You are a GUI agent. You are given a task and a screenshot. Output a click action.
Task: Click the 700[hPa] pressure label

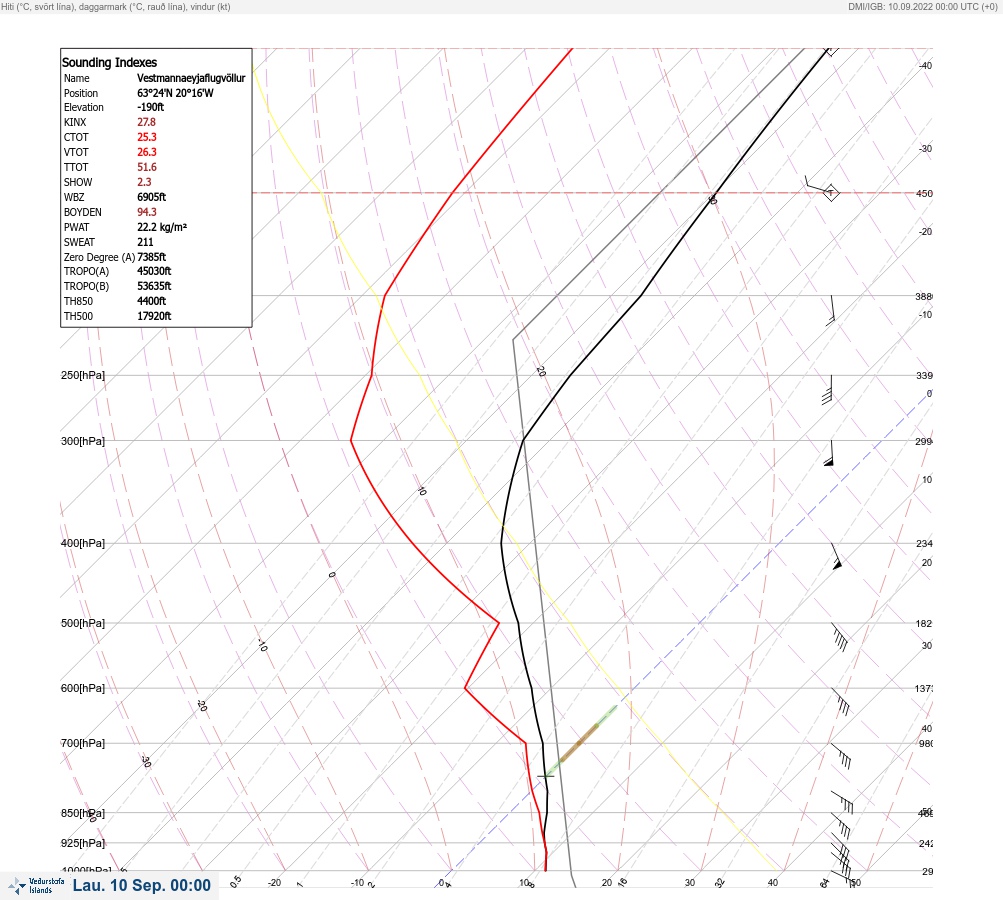point(83,743)
